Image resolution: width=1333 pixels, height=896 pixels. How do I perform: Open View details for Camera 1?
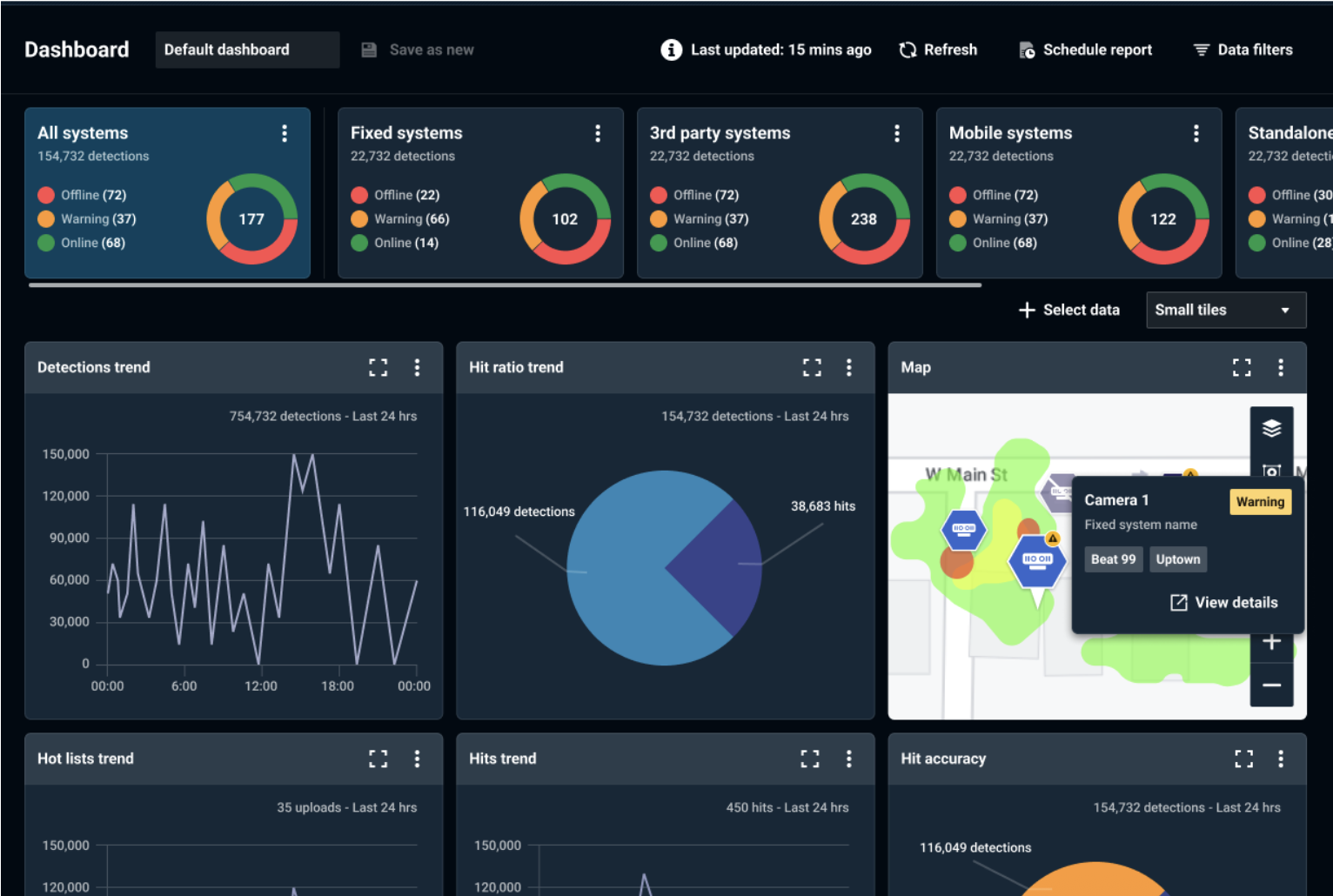(1224, 603)
